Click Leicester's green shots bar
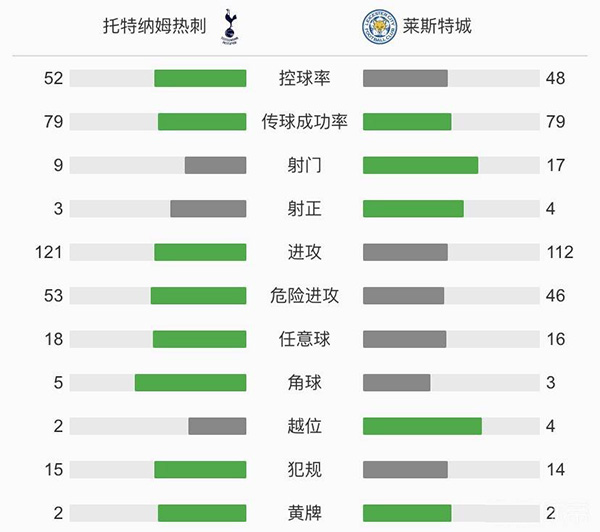Viewport: 600px width, 532px height. coord(420,165)
